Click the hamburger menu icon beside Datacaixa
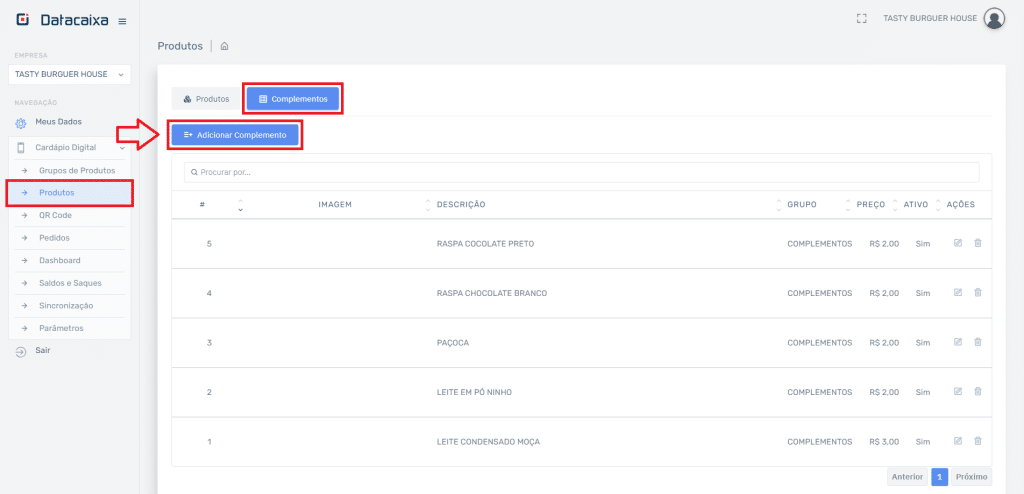Image resolution: width=1024 pixels, height=494 pixels. [122, 21]
